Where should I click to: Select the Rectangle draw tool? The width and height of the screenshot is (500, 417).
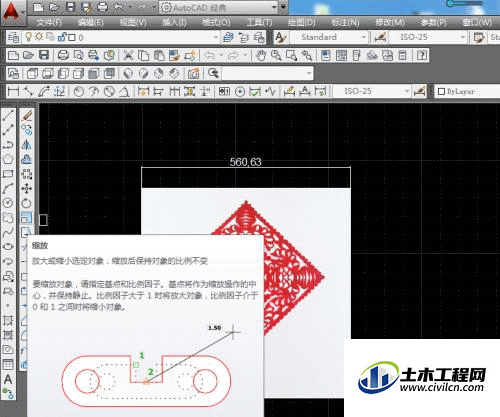(8, 174)
